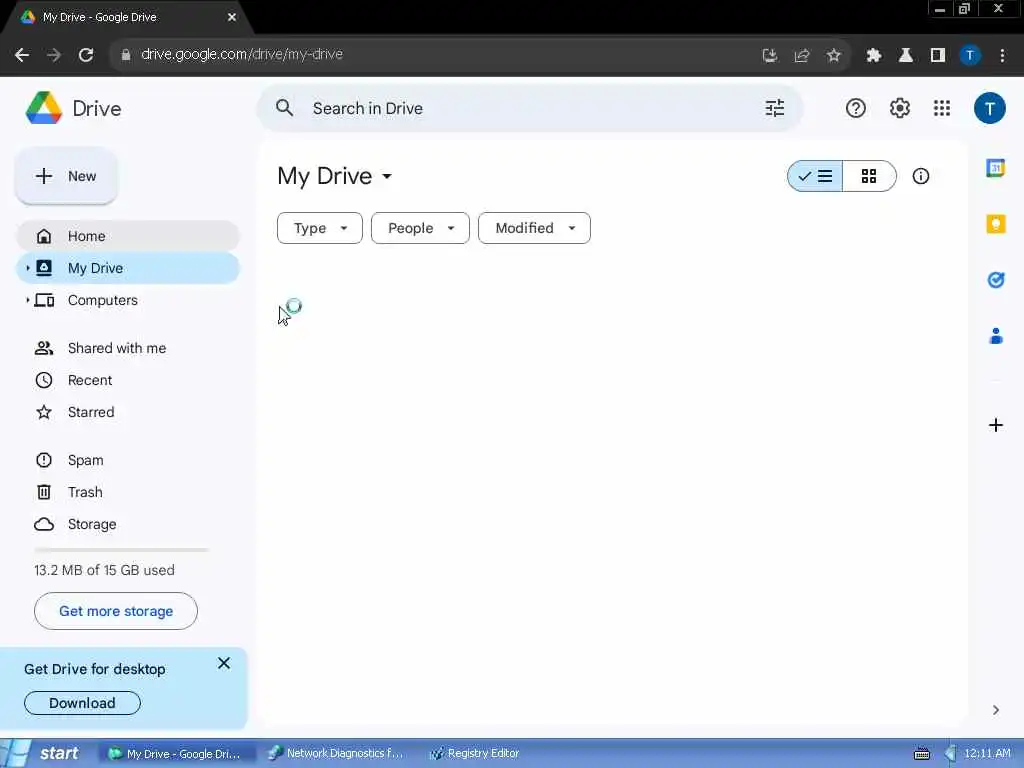Click the taskbar clock 12:11 AM

pyautogui.click(x=987, y=753)
